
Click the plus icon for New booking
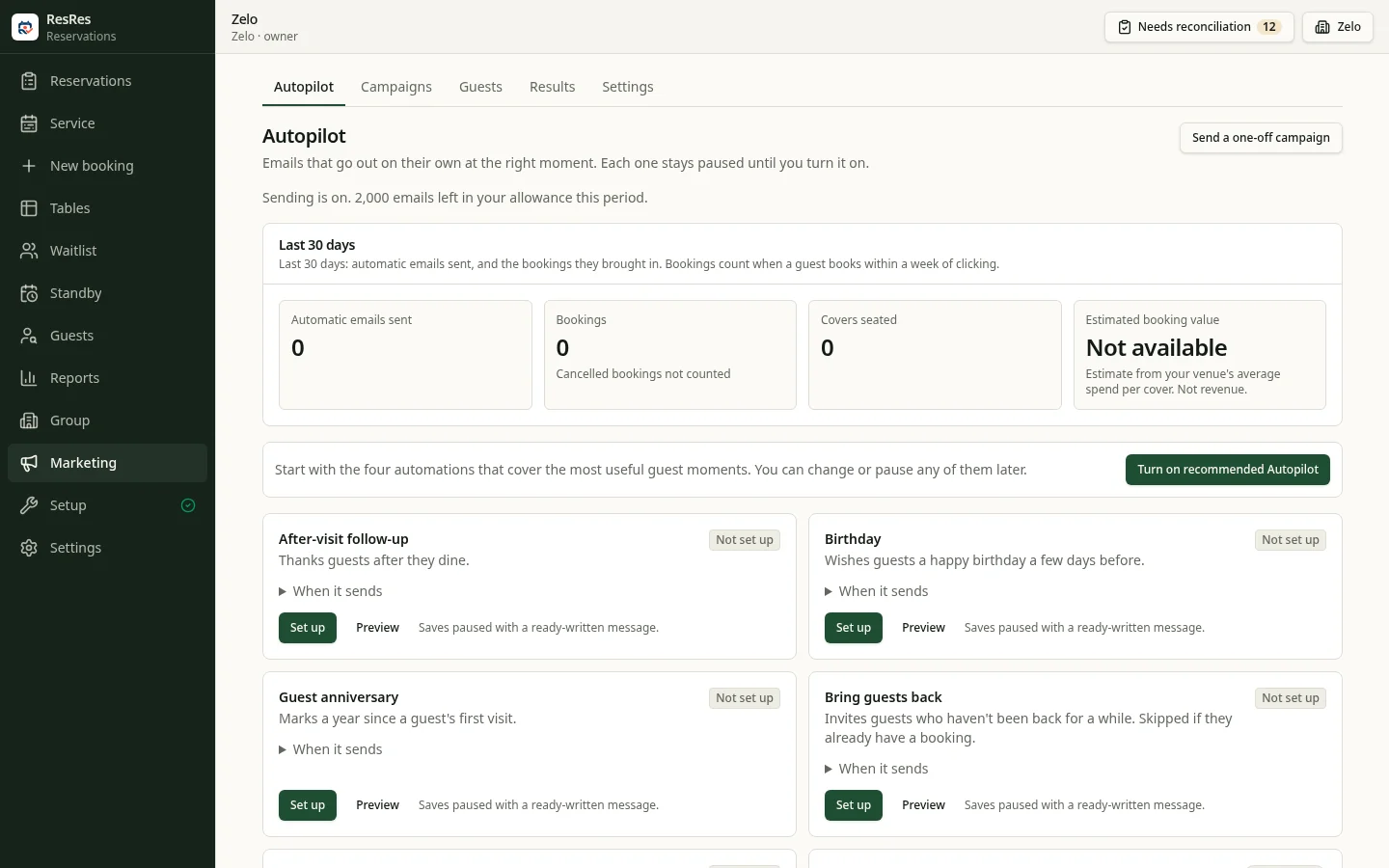[x=29, y=166]
